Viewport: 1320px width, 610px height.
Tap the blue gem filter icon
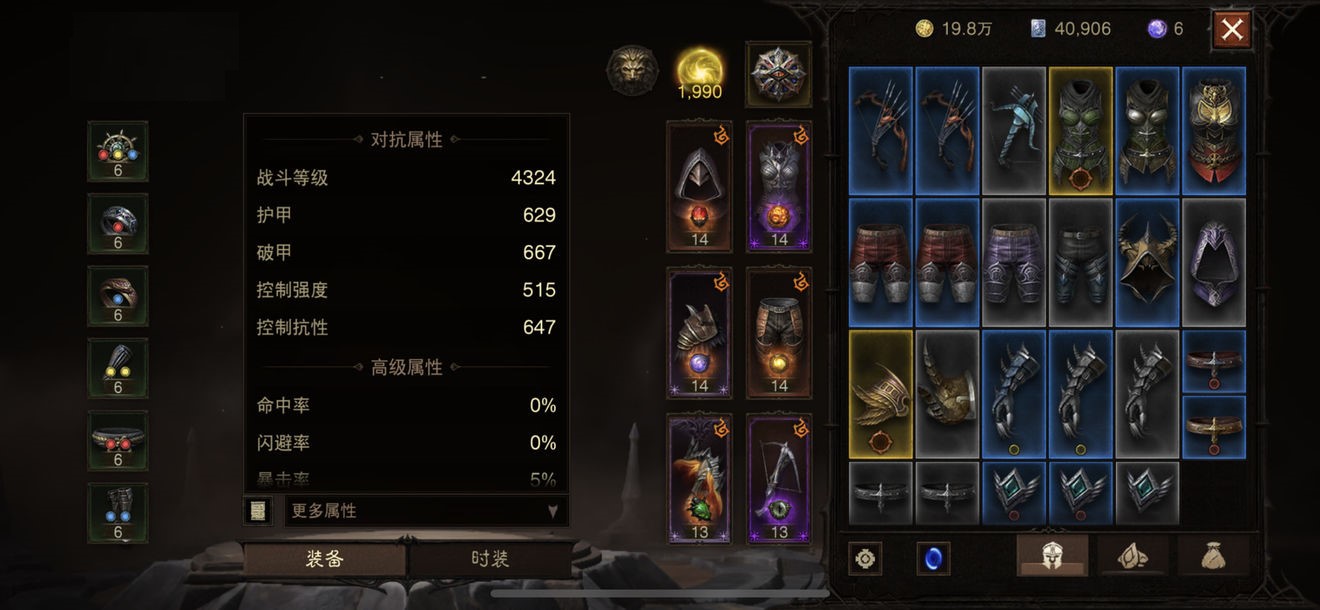[934, 558]
